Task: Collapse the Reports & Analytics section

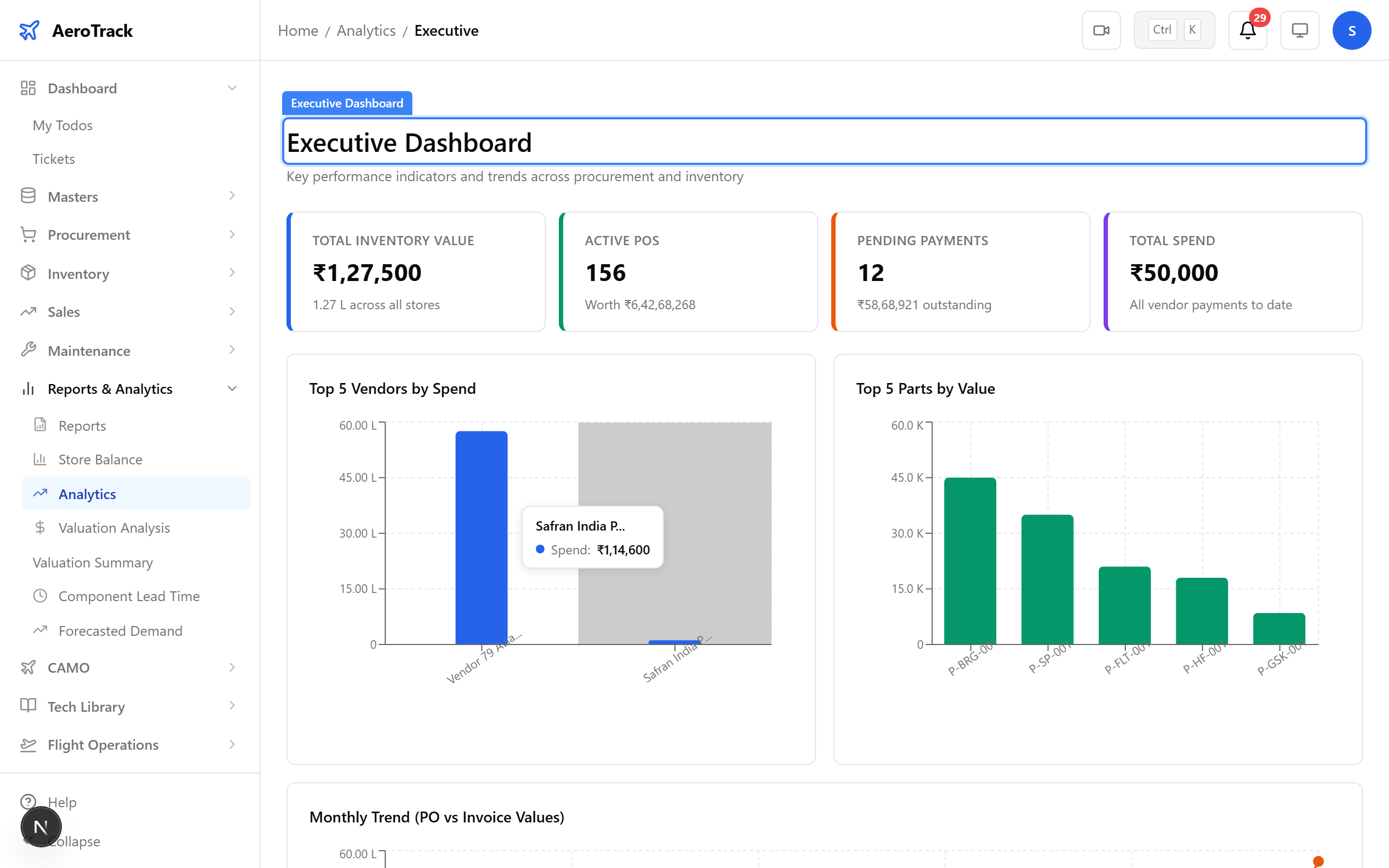Action: (x=232, y=388)
